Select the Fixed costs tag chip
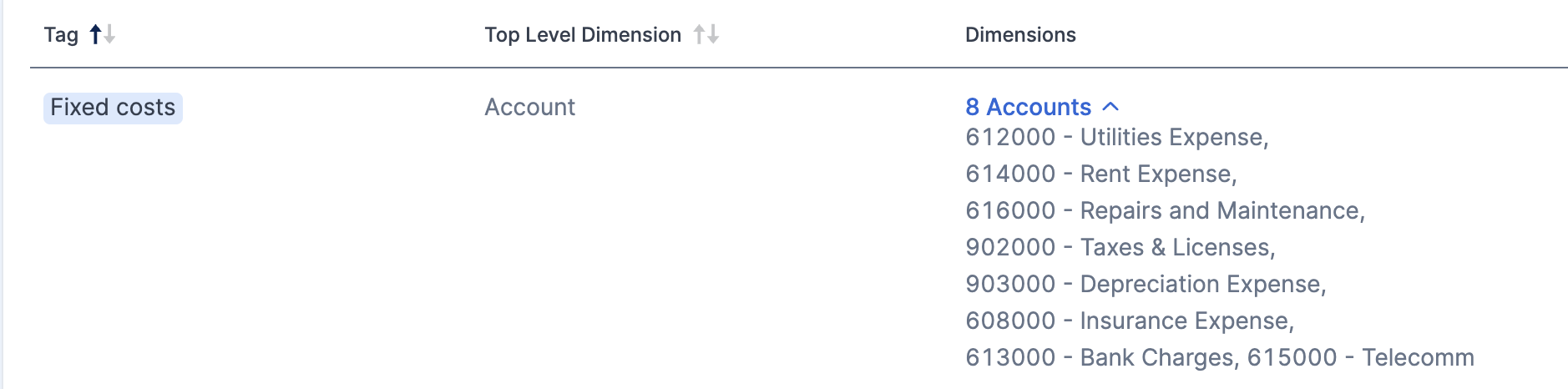The height and width of the screenshot is (389, 1568). tap(113, 108)
